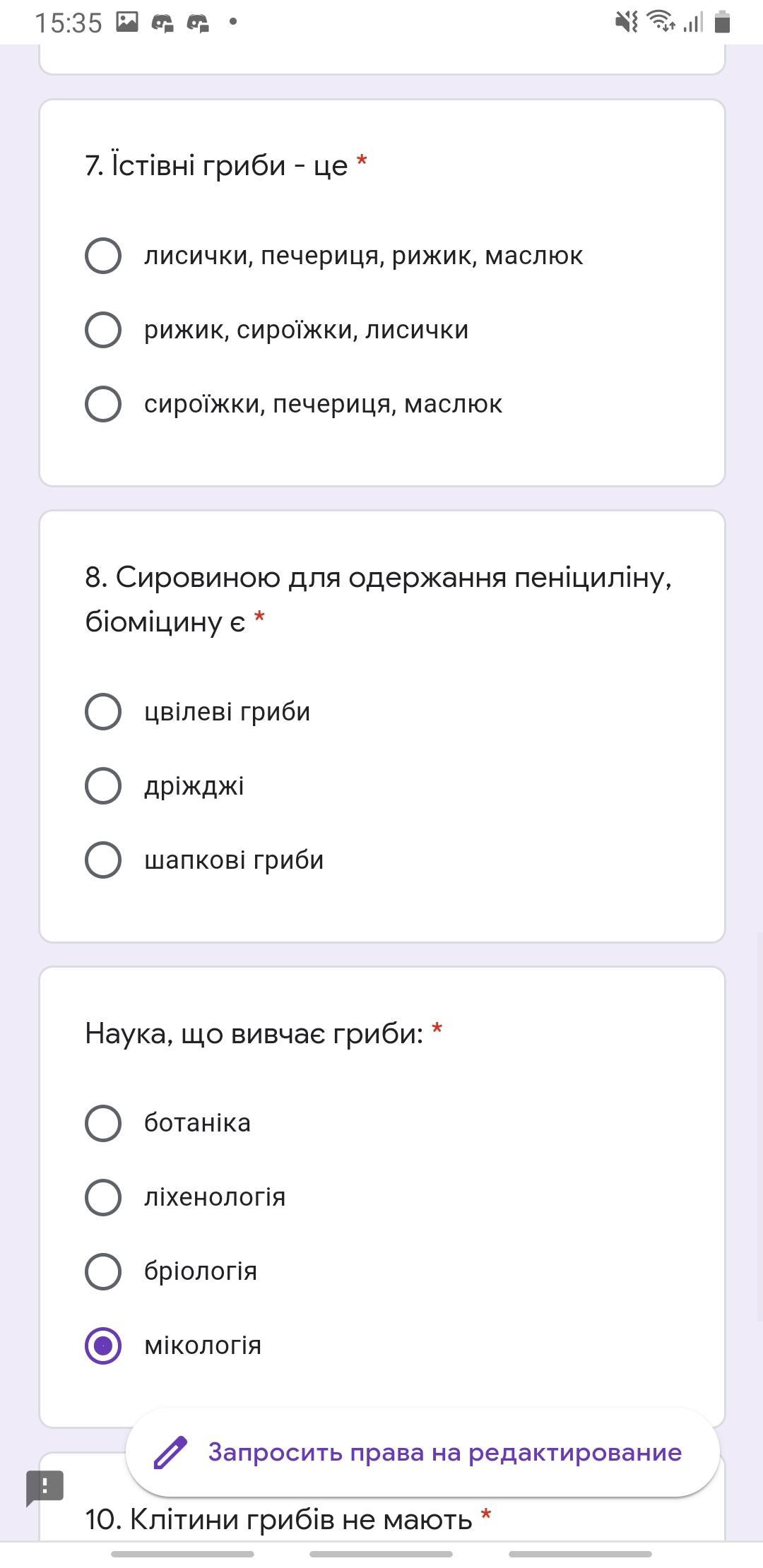
Task: Tap the center navigation bar handle
Action: click(381, 1554)
